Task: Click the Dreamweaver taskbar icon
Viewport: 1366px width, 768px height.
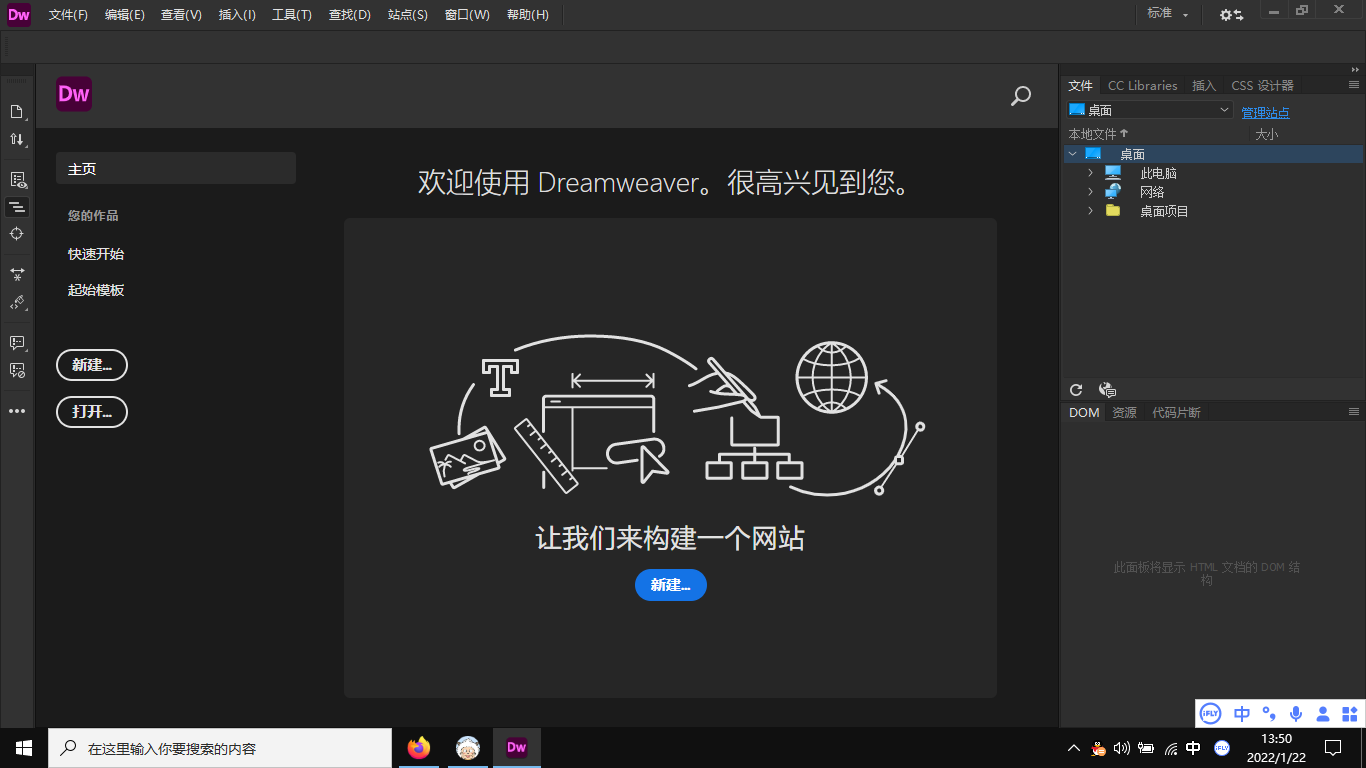Action: coord(516,748)
